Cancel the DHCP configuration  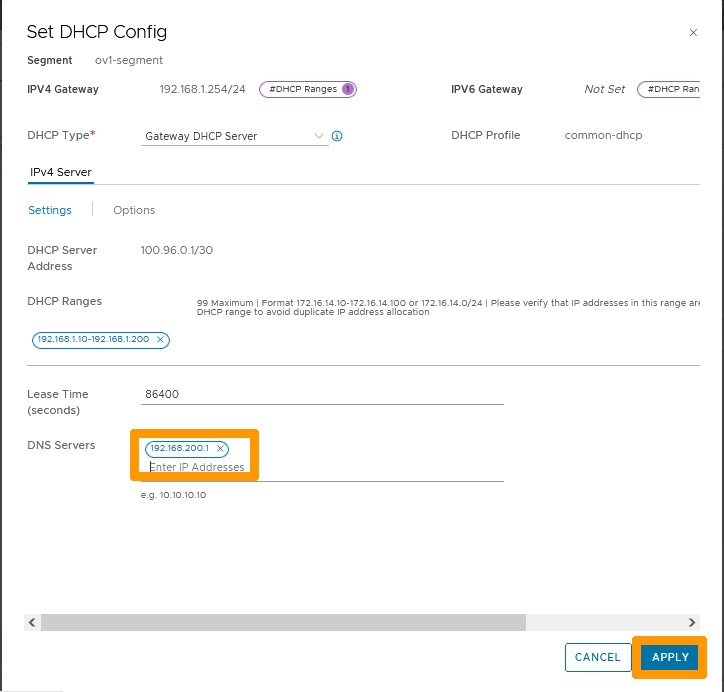598,657
